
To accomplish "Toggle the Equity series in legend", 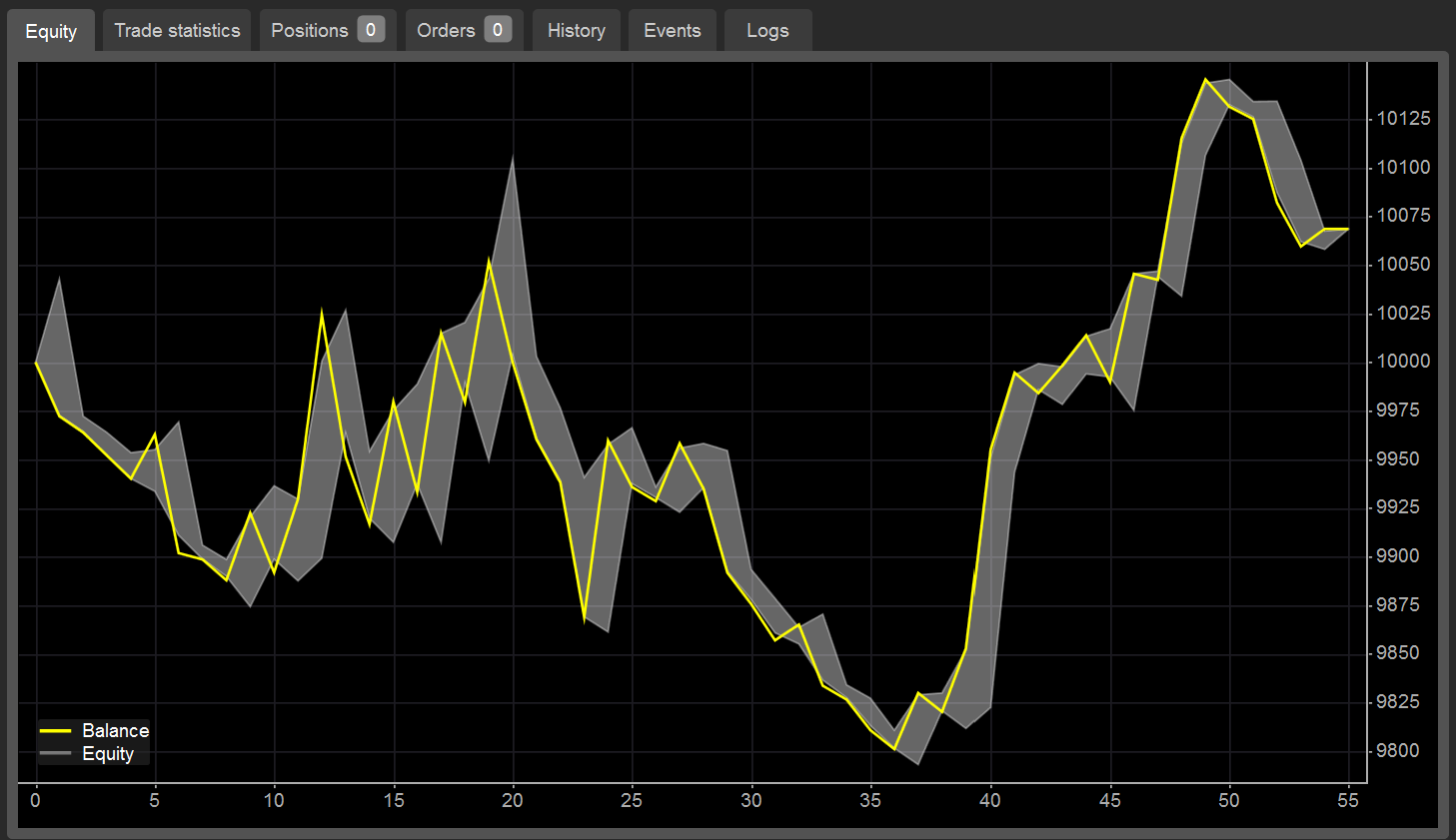I will (x=107, y=754).
